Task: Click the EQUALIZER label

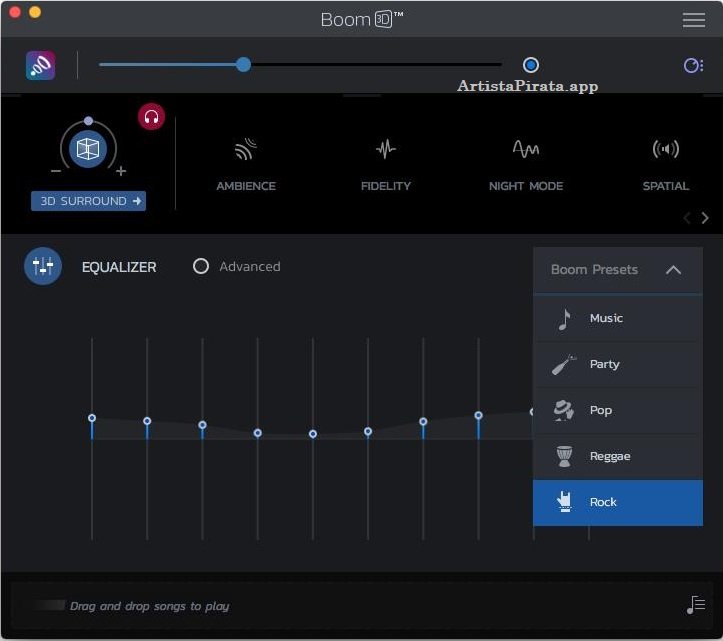Action: [x=119, y=267]
